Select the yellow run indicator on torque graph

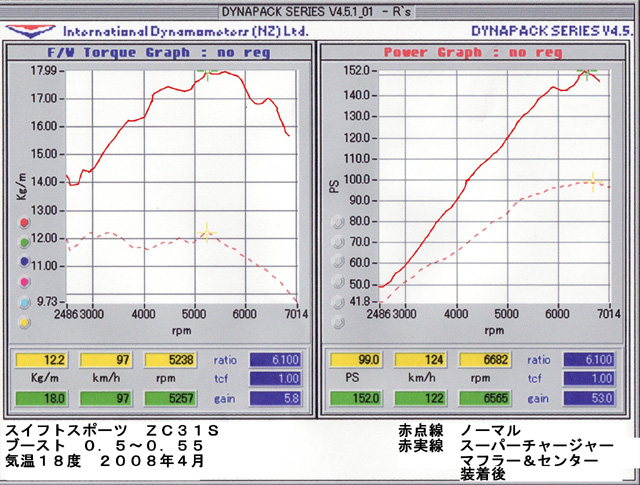24,323
